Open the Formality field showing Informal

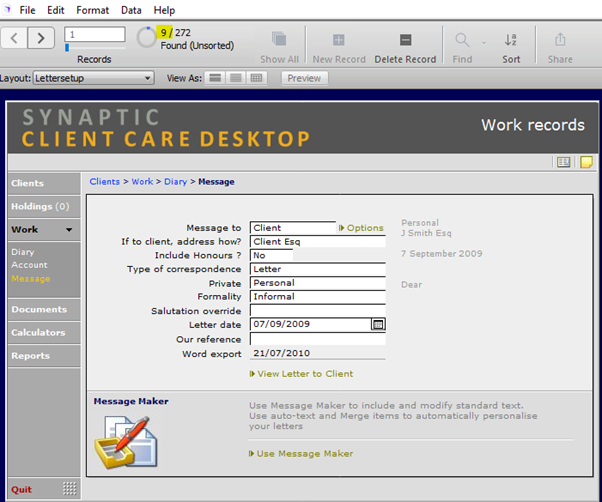[318, 297]
